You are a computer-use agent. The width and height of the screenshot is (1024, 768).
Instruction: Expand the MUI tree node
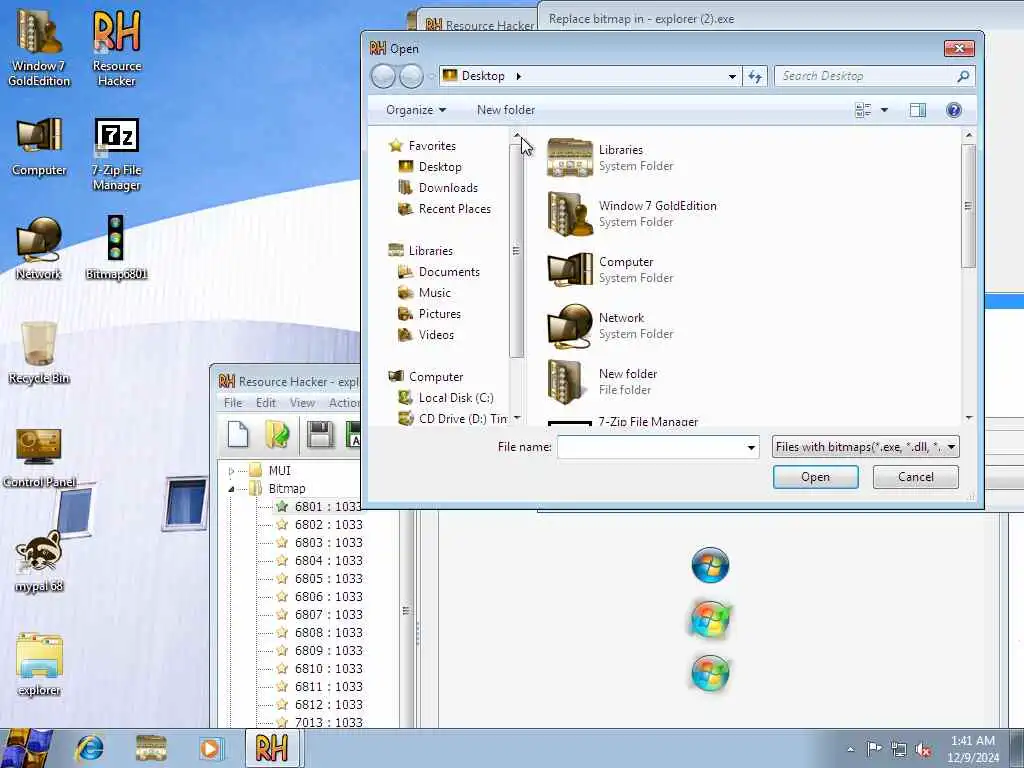(231, 471)
